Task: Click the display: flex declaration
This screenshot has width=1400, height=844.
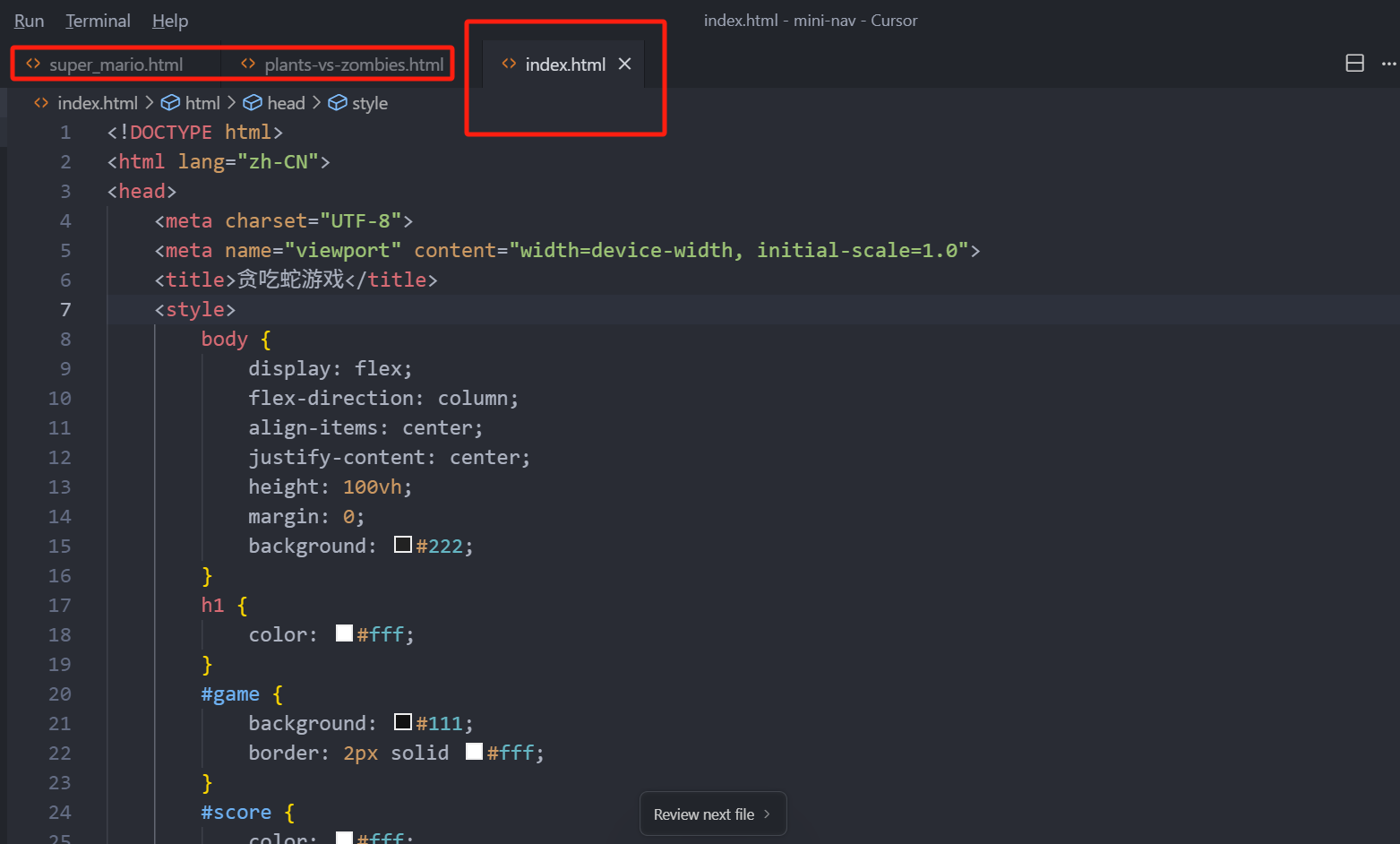Action: (x=331, y=368)
